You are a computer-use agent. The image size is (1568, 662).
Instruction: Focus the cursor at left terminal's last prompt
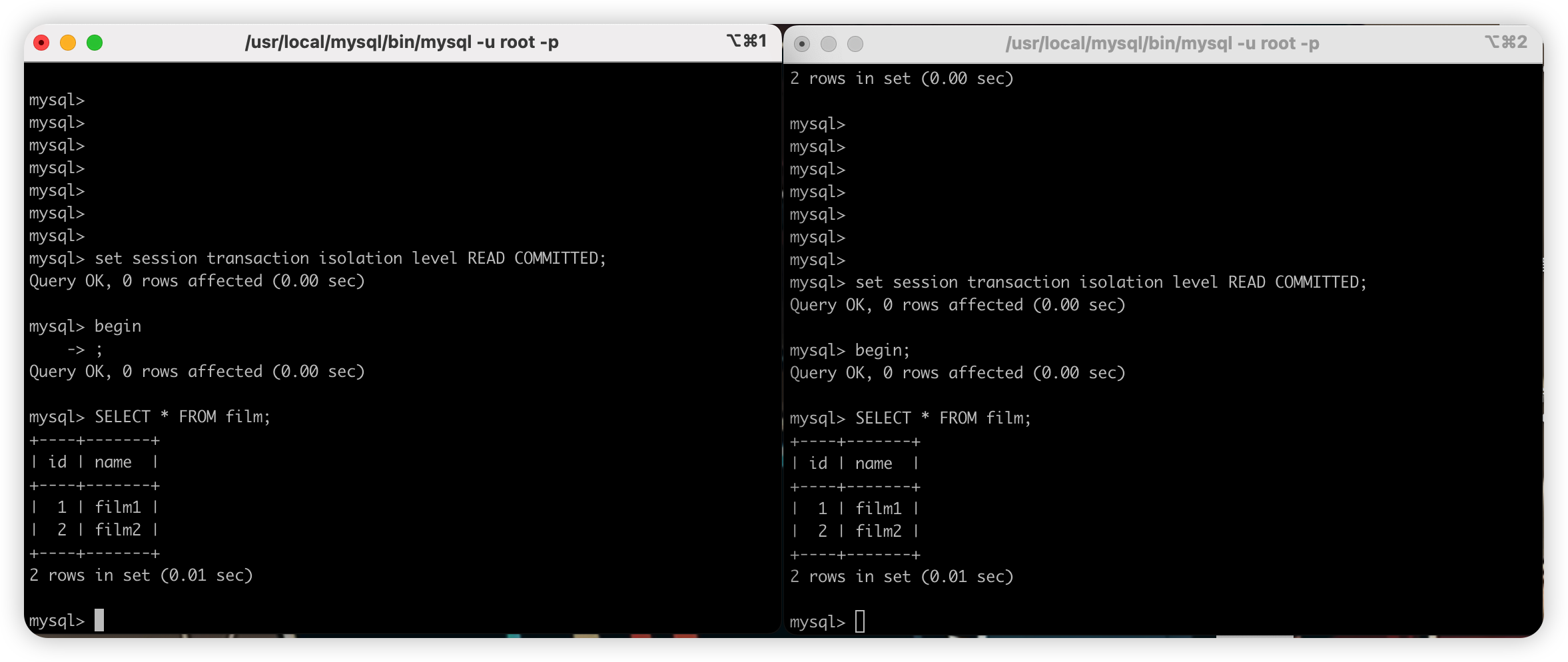point(99,620)
